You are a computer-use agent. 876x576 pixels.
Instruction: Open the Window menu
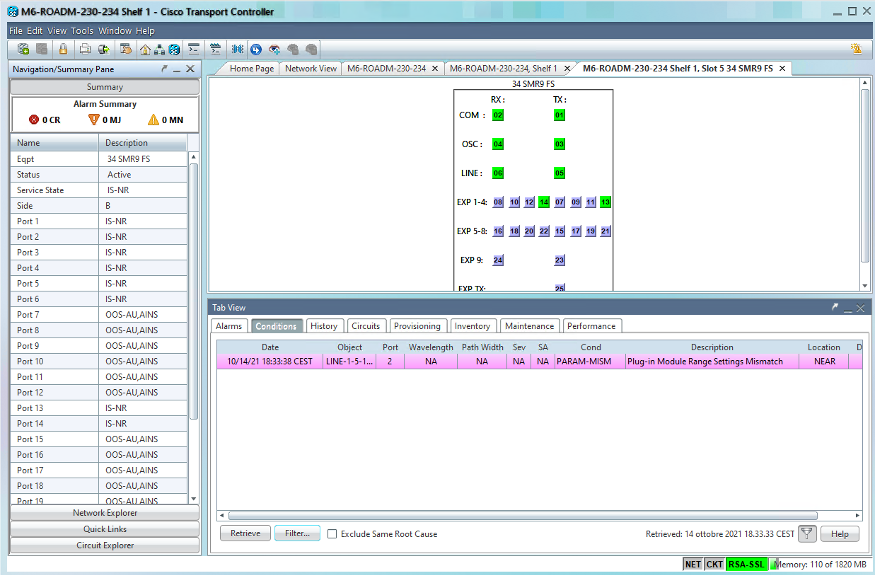[x=115, y=31]
